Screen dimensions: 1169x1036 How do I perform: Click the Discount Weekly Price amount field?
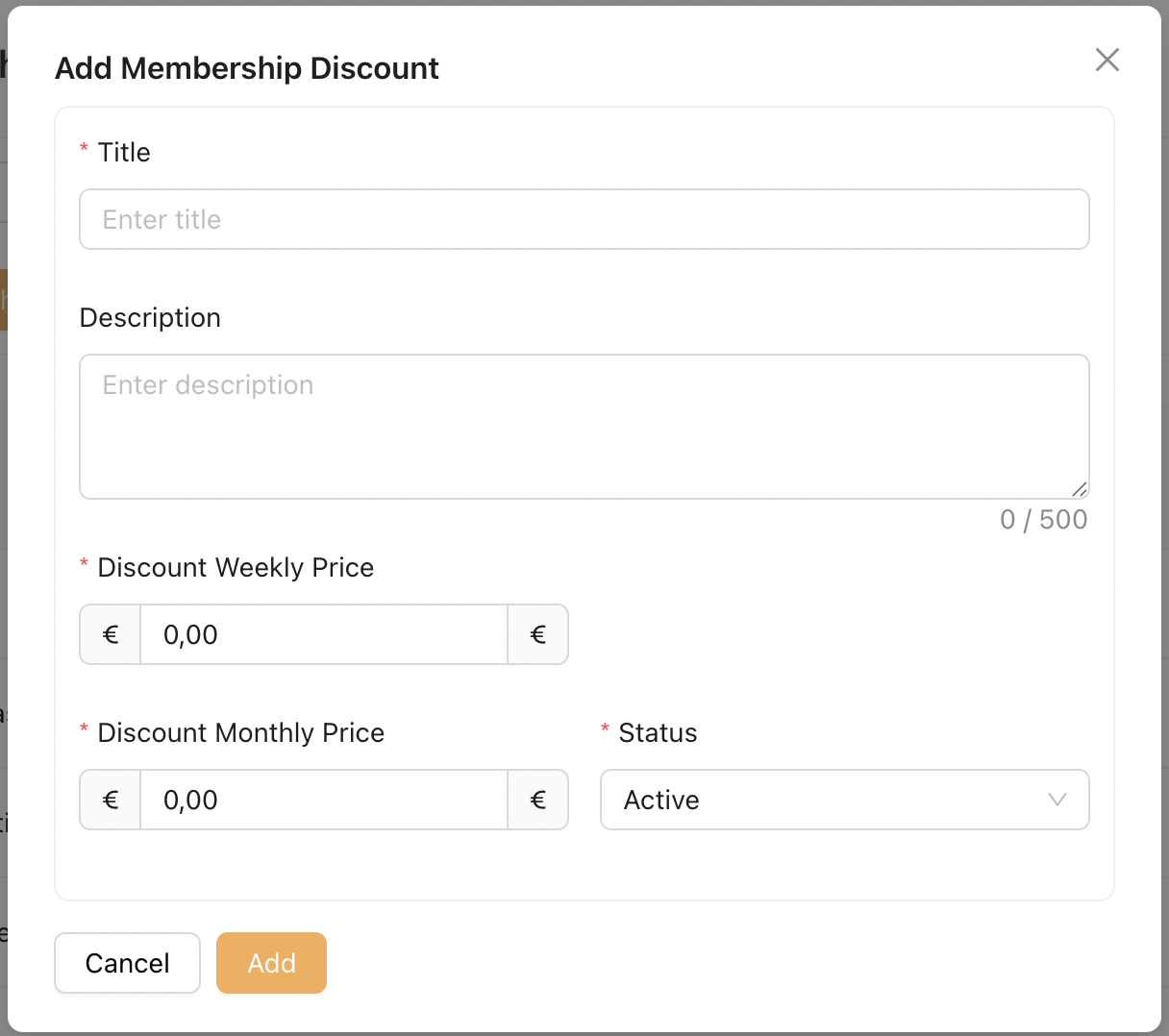pyautogui.click(x=323, y=634)
